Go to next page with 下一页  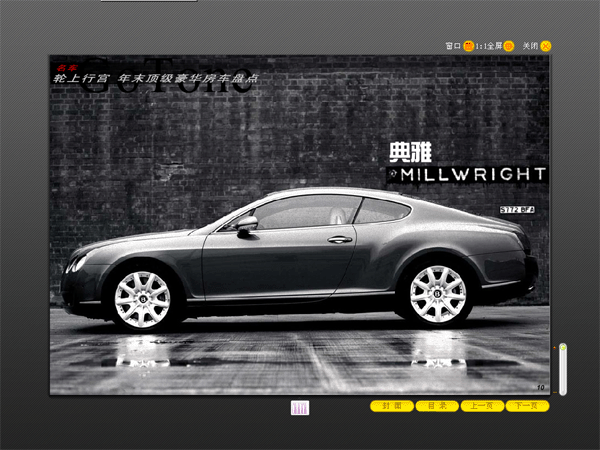coord(527,406)
